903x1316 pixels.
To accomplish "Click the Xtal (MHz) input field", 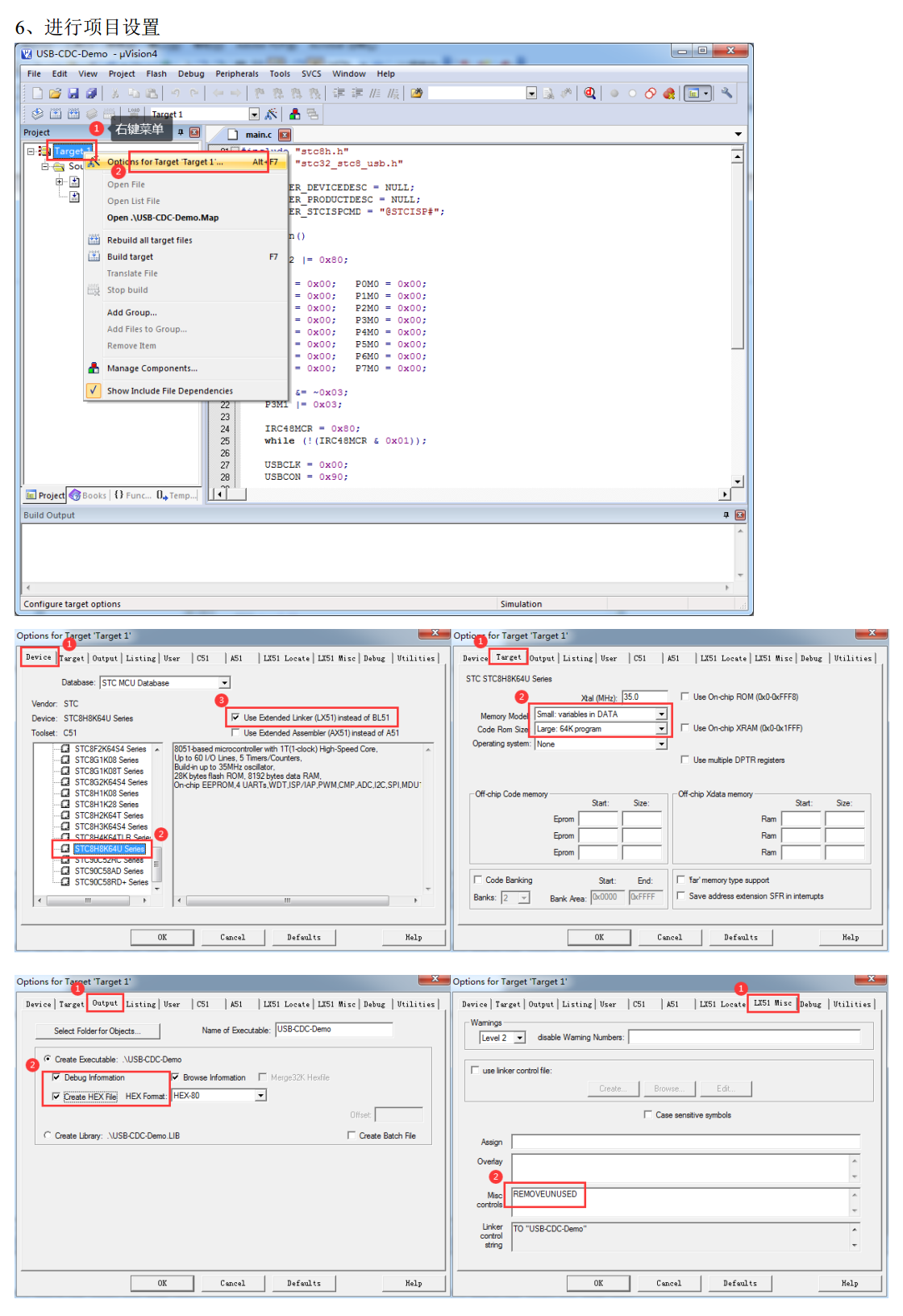I will click(x=644, y=697).
